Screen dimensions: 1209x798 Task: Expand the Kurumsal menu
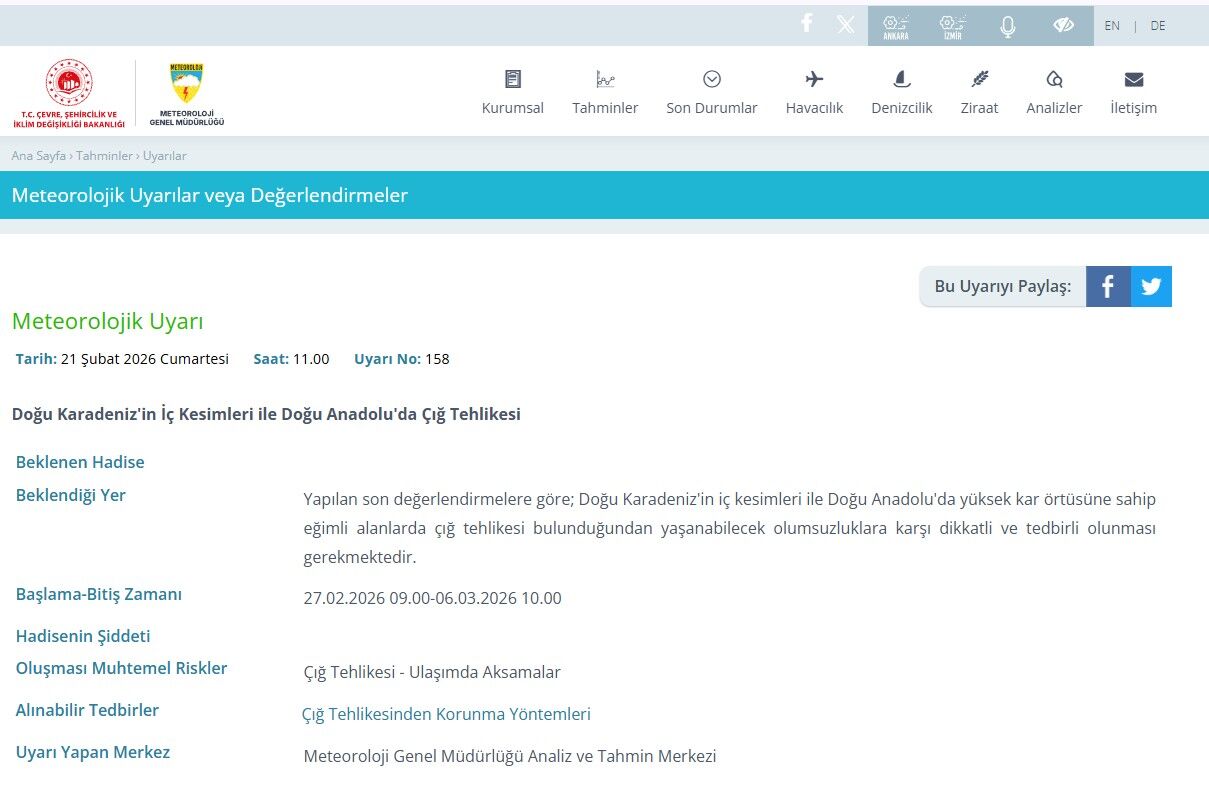[x=513, y=92]
